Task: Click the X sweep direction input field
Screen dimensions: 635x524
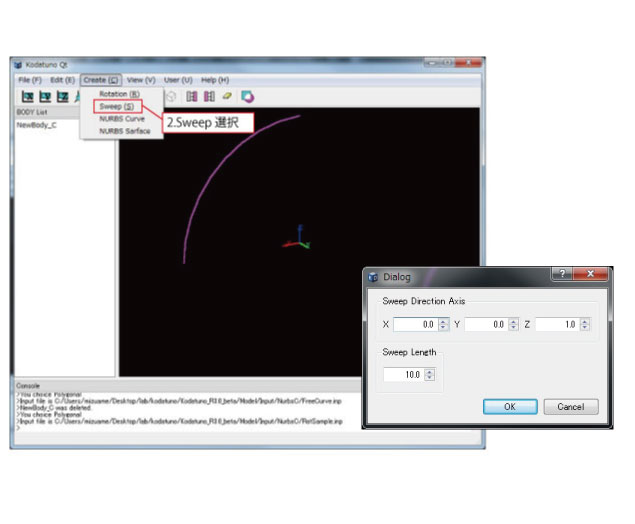Action: click(416, 324)
